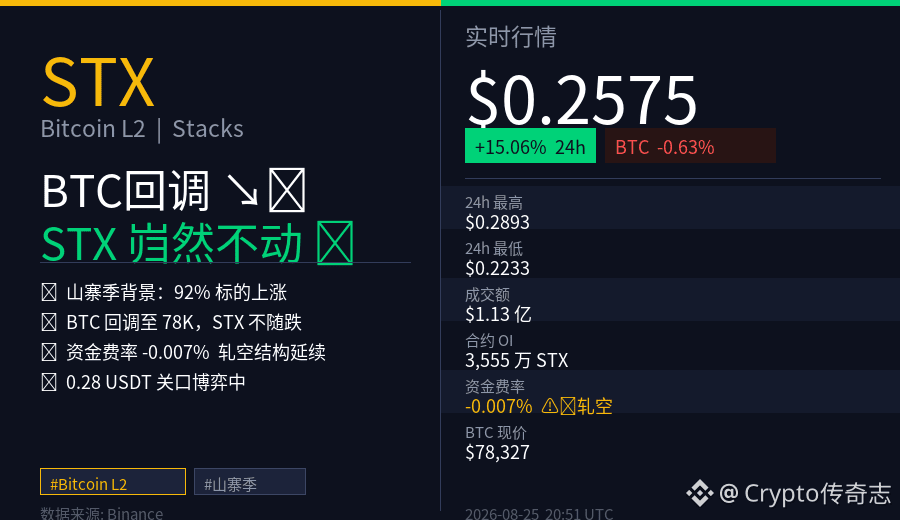Click the BTC 现价 value $78,327
Viewport: 900px width, 520px height.
tap(497, 452)
